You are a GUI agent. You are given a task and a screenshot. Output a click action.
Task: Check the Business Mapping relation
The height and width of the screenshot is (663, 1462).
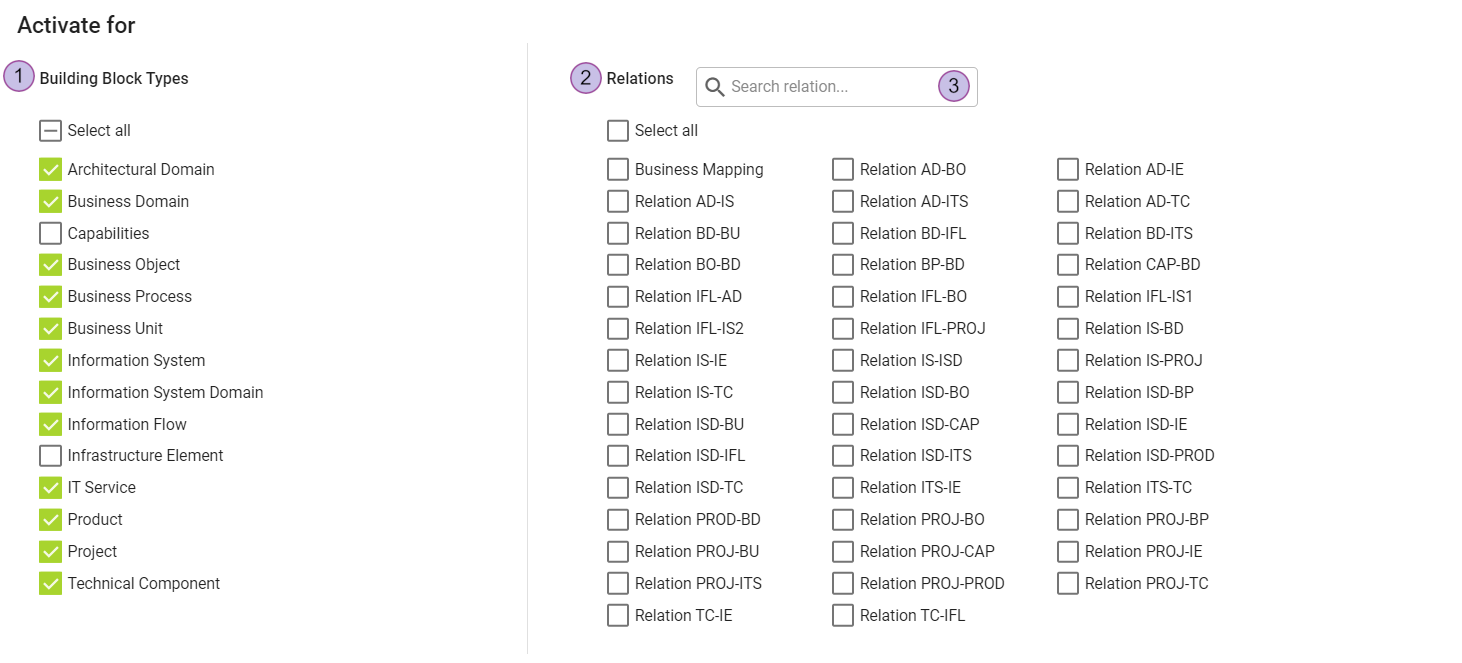[618, 170]
